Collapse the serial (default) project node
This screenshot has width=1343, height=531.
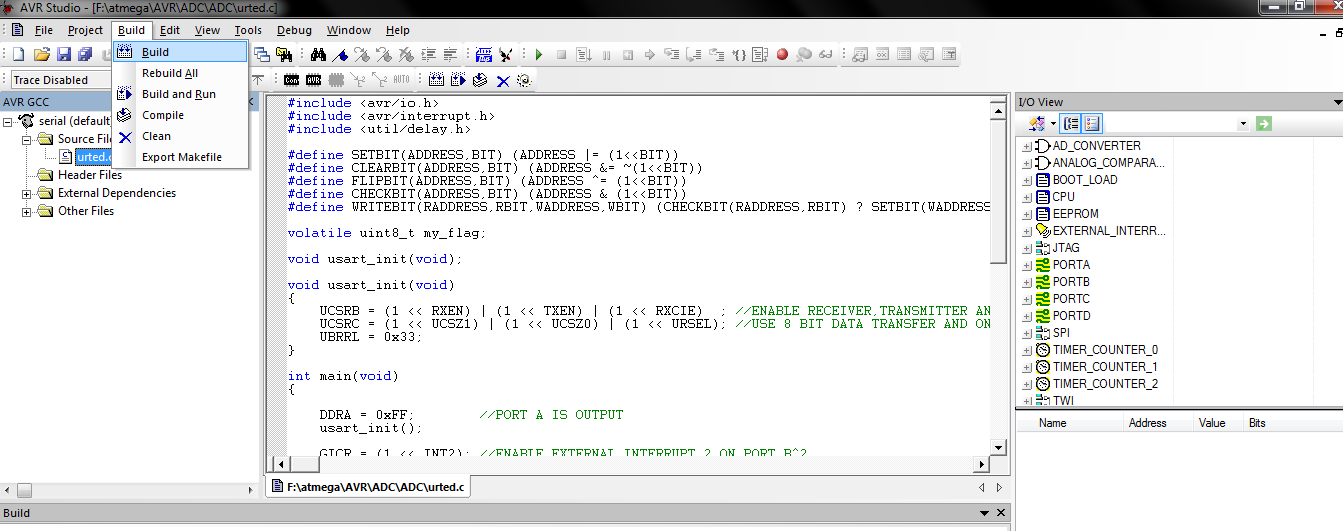9,121
